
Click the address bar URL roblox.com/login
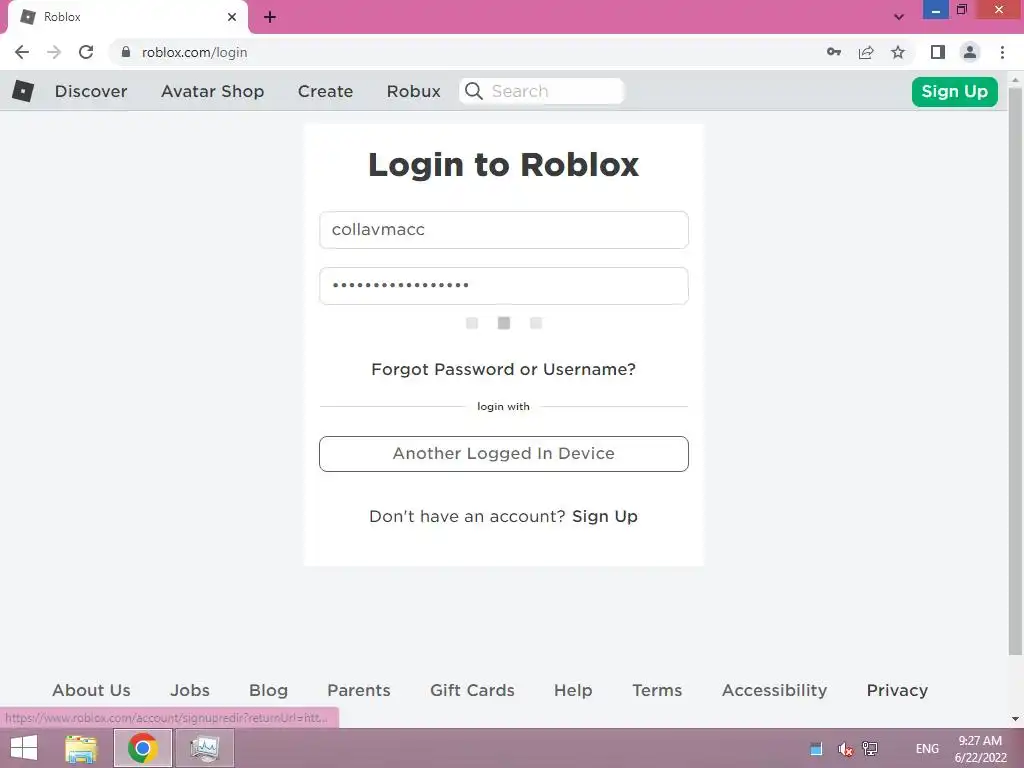[x=195, y=52]
